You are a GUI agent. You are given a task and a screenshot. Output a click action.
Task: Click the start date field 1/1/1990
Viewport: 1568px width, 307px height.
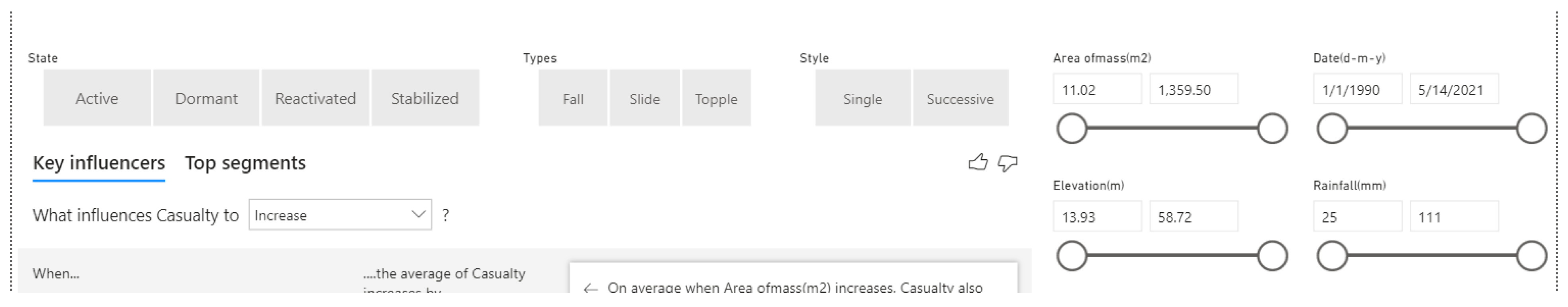[x=1357, y=90]
